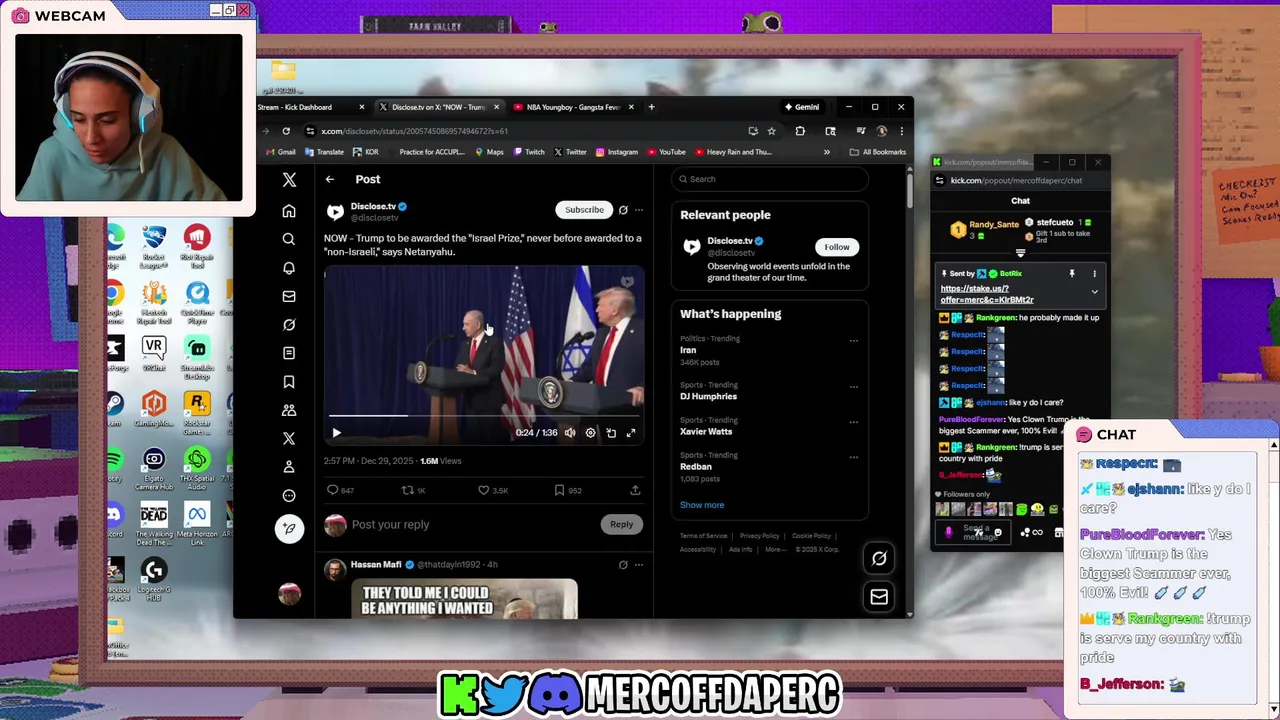Click Show more under trends
The height and width of the screenshot is (720, 1280).
[x=702, y=505]
